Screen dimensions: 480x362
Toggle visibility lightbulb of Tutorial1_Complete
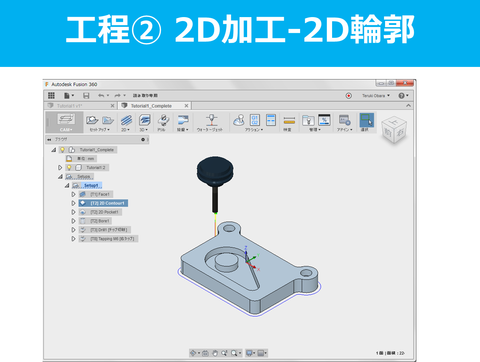63,150
